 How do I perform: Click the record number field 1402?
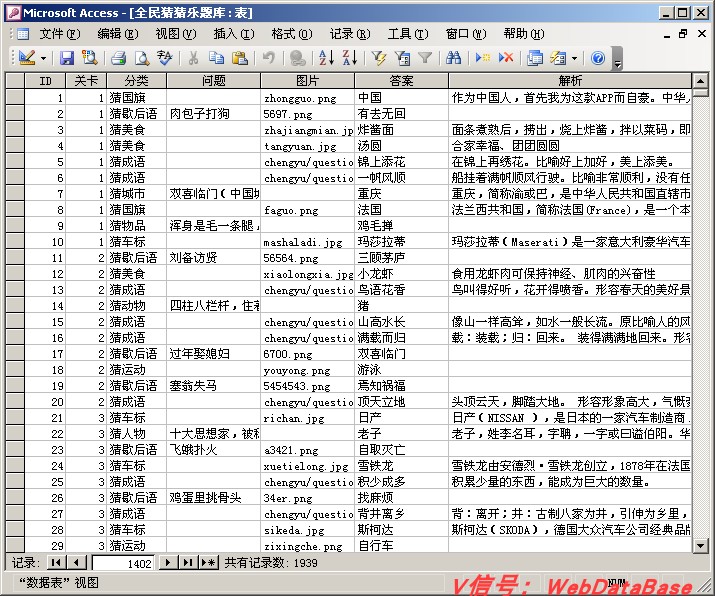(x=123, y=564)
